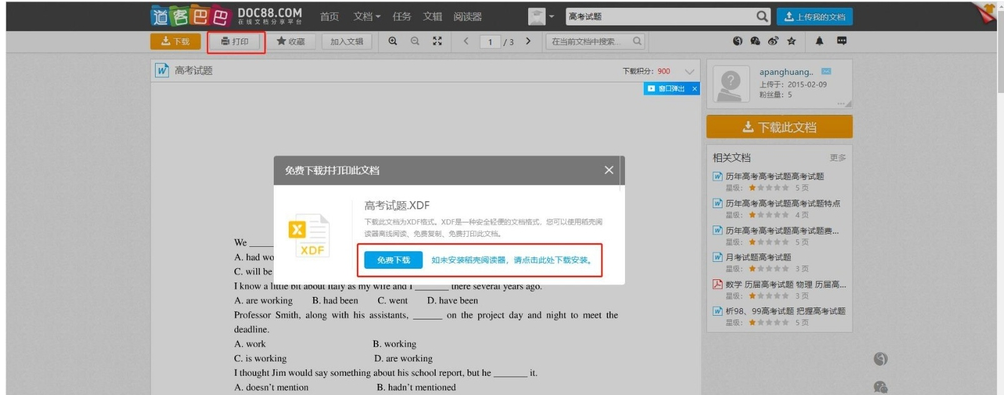
Task: Zoom in with the magnifier plus icon
Action: point(393,41)
